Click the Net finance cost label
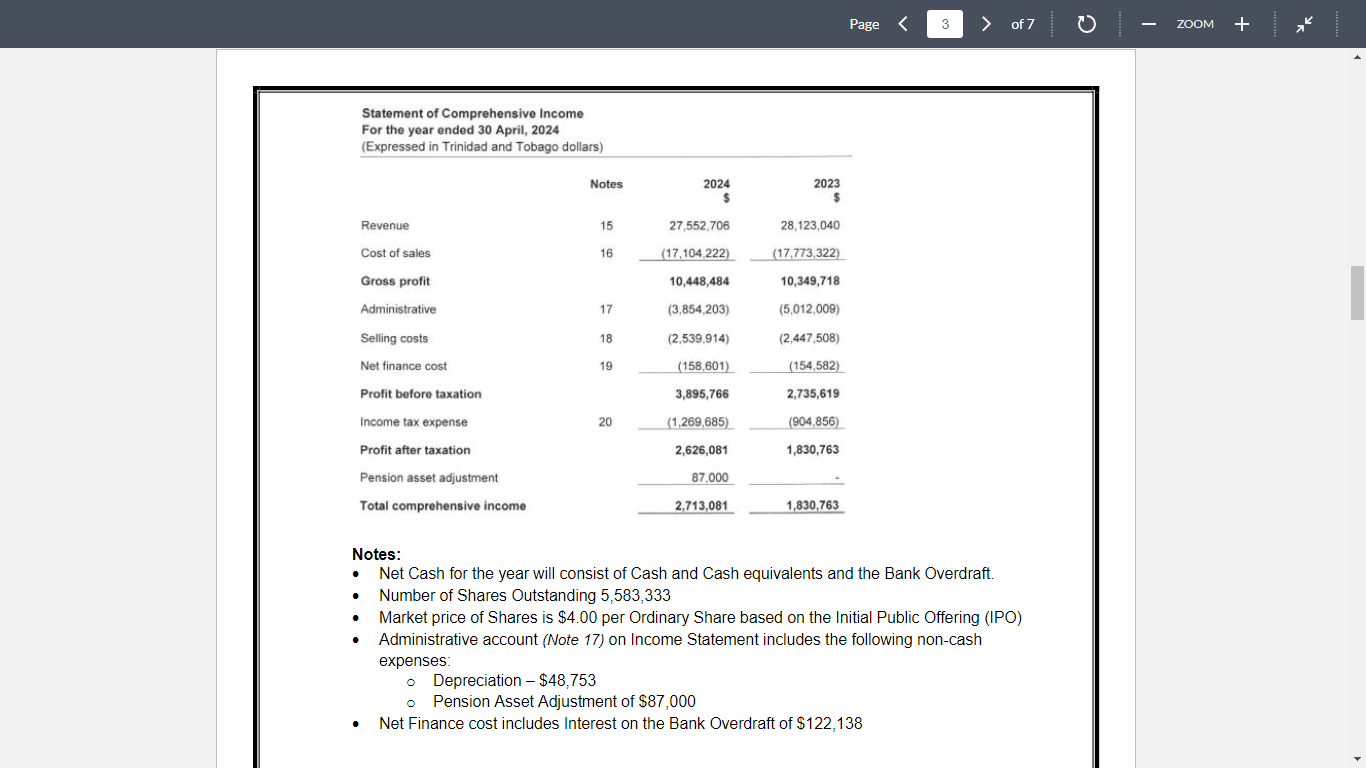Viewport: 1366px width, 768px height. click(404, 366)
